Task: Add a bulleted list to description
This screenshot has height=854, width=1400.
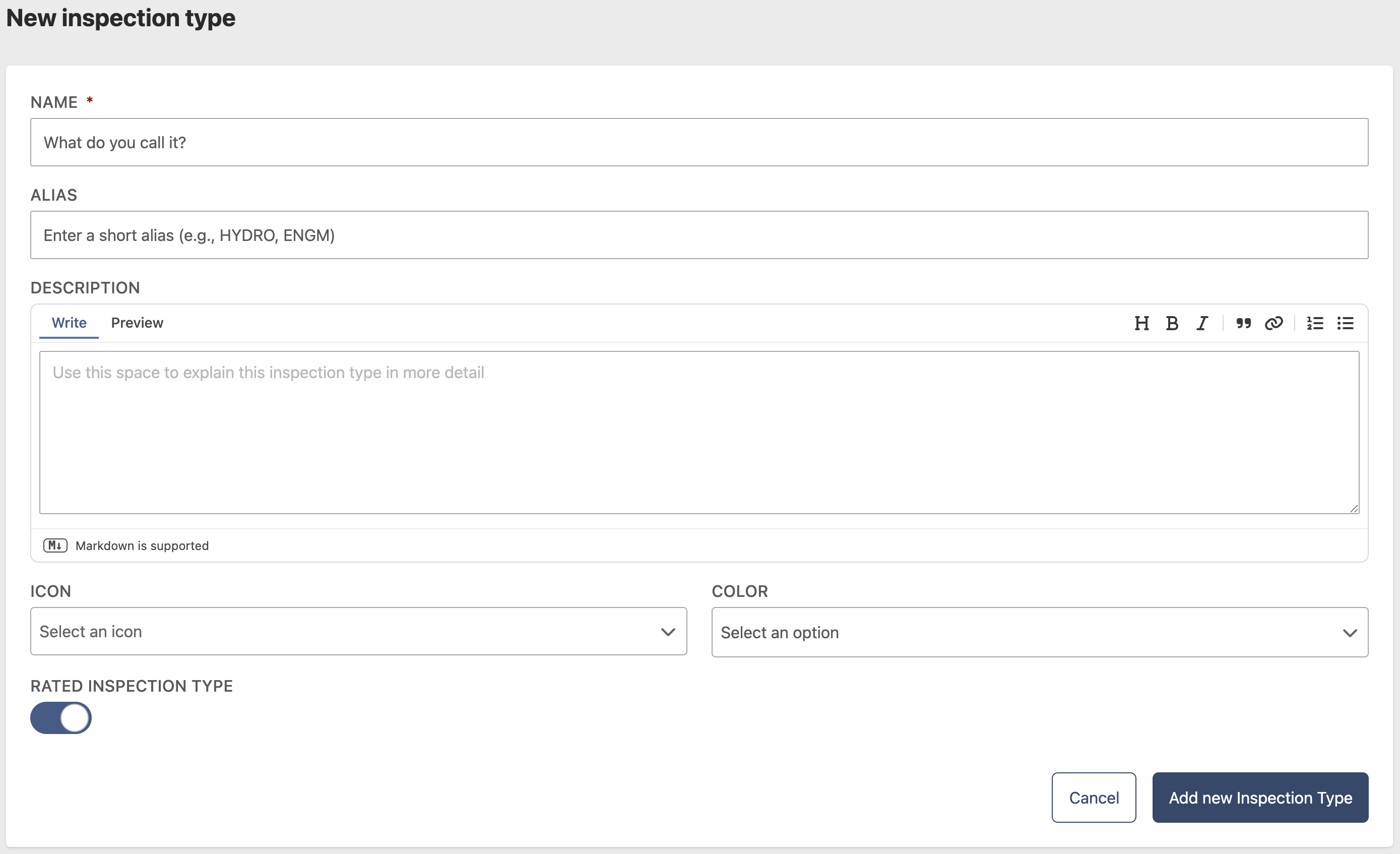Action: click(1345, 323)
